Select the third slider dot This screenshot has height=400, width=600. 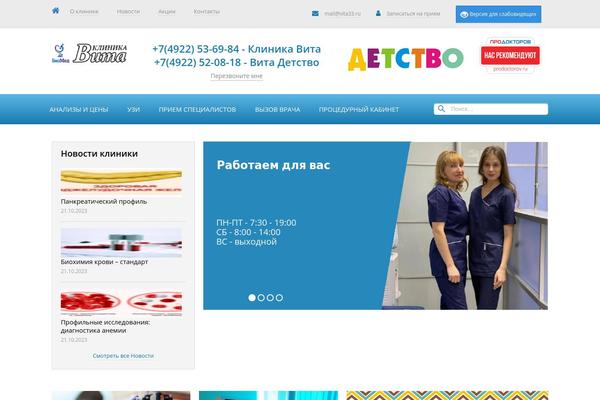pyautogui.click(x=270, y=297)
